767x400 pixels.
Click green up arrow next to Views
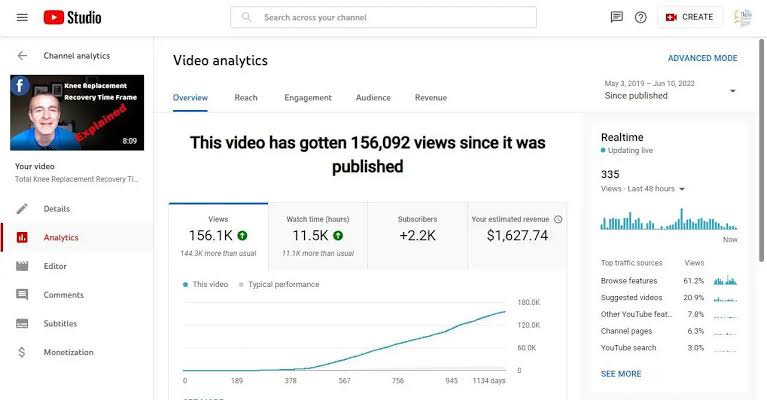click(x=242, y=236)
